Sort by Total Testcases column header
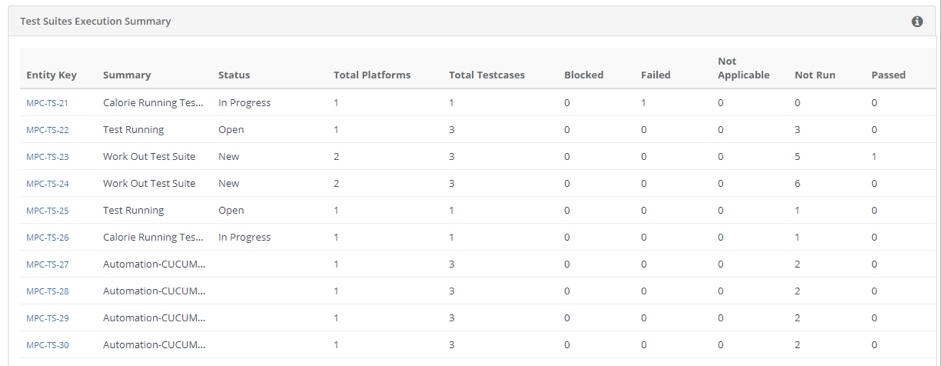The image size is (941, 366). (x=487, y=75)
